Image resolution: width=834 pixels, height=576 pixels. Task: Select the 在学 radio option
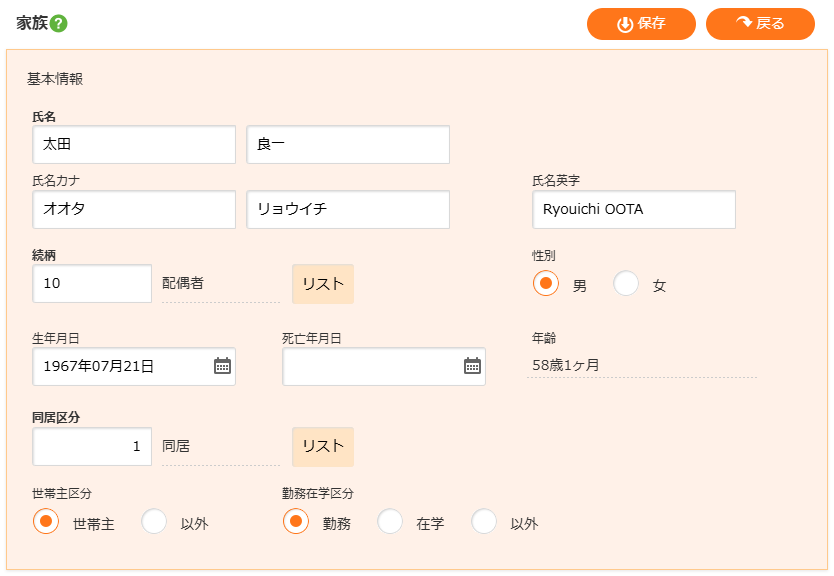click(390, 521)
